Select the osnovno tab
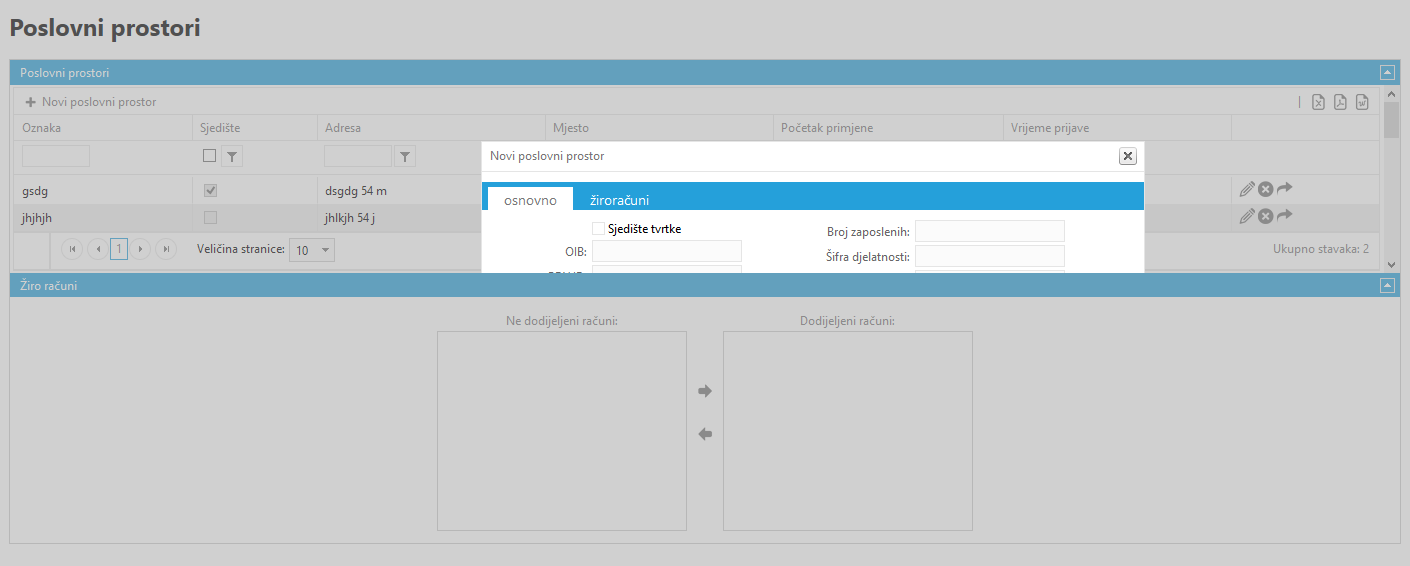Image resolution: width=1410 pixels, height=566 pixels. point(530,200)
